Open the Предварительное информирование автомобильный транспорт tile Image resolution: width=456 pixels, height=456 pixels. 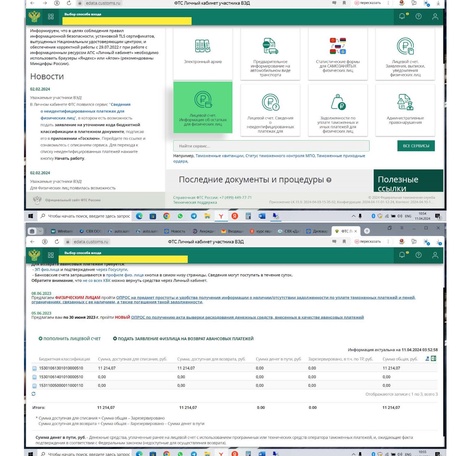pyautogui.click(x=270, y=53)
